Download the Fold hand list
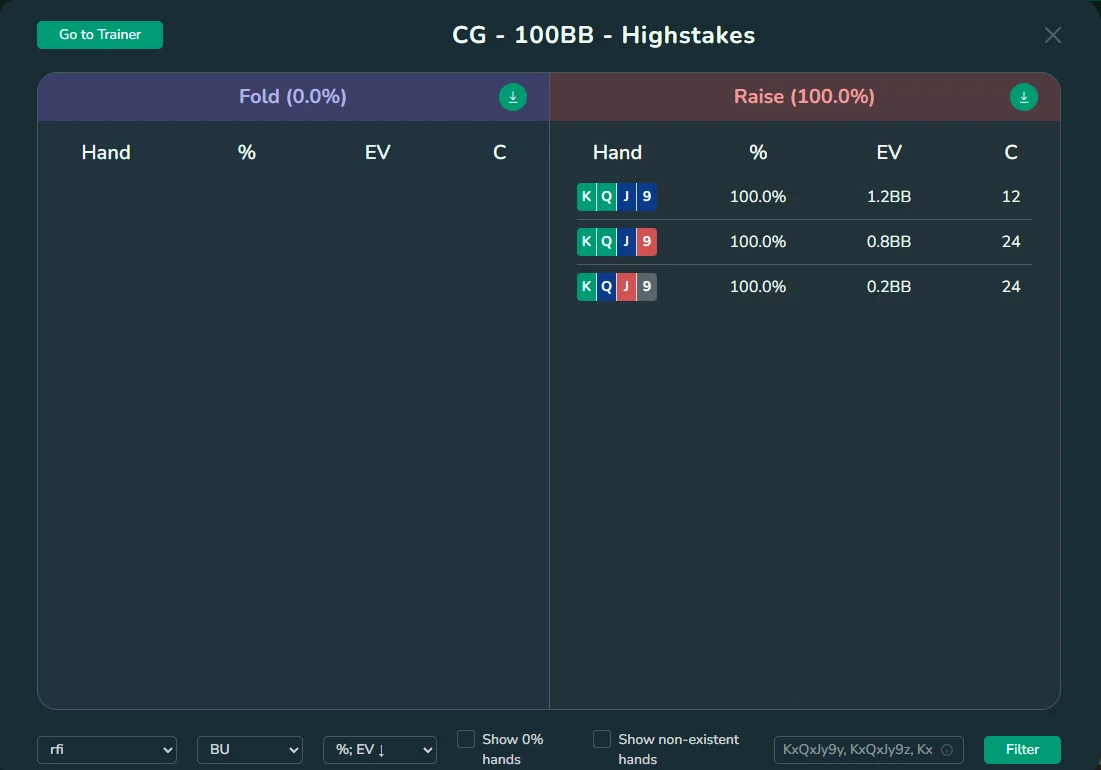Image resolution: width=1101 pixels, height=770 pixels. tap(512, 97)
